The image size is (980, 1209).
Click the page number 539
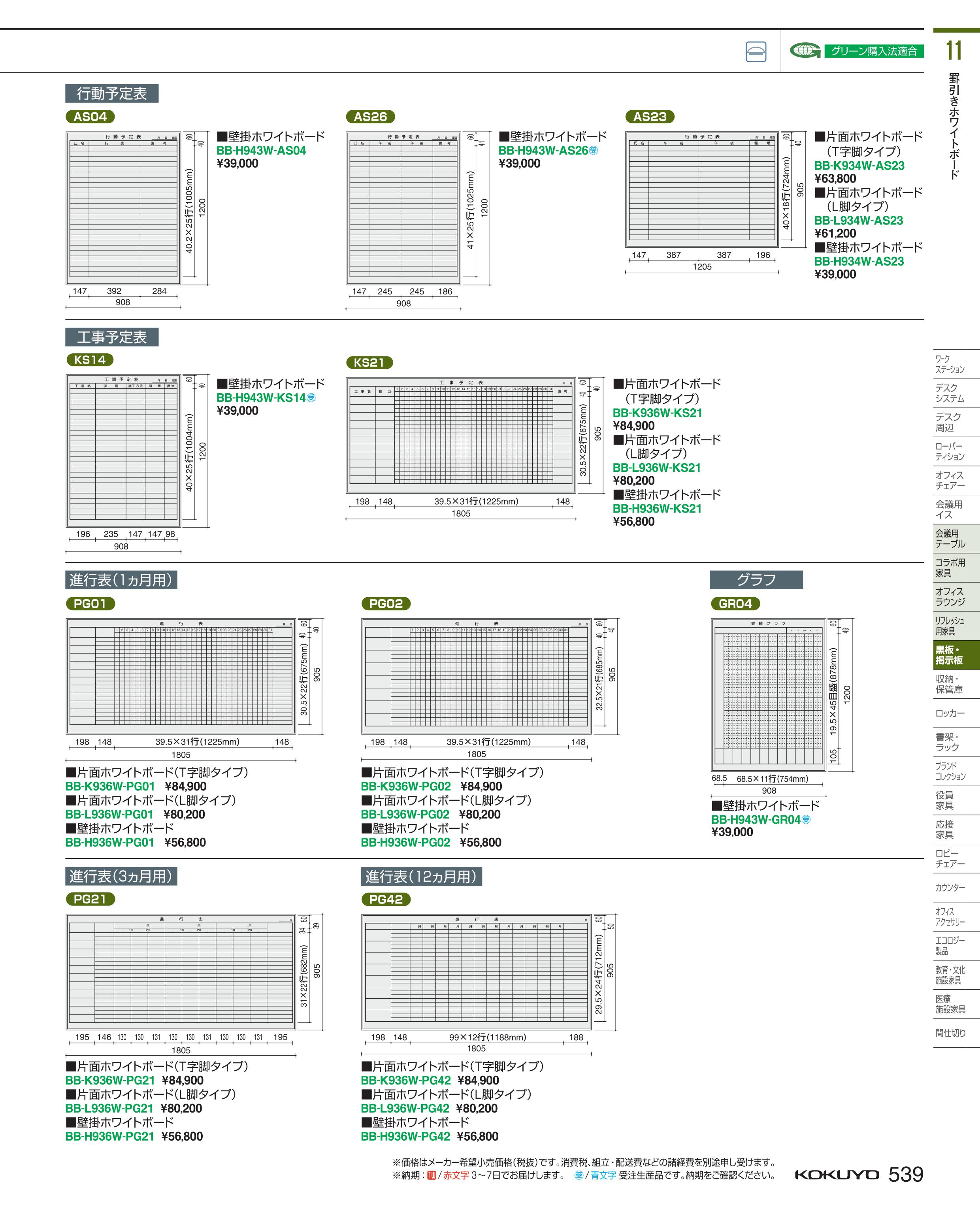click(x=906, y=1174)
